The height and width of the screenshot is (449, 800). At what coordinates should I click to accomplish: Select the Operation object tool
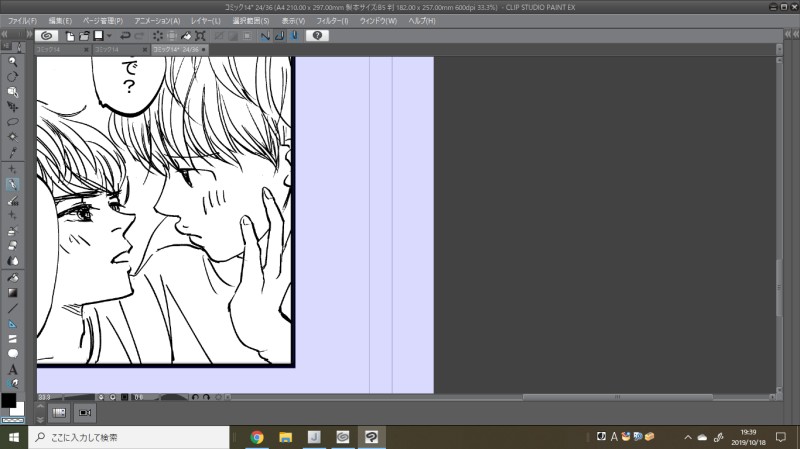point(13,92)
